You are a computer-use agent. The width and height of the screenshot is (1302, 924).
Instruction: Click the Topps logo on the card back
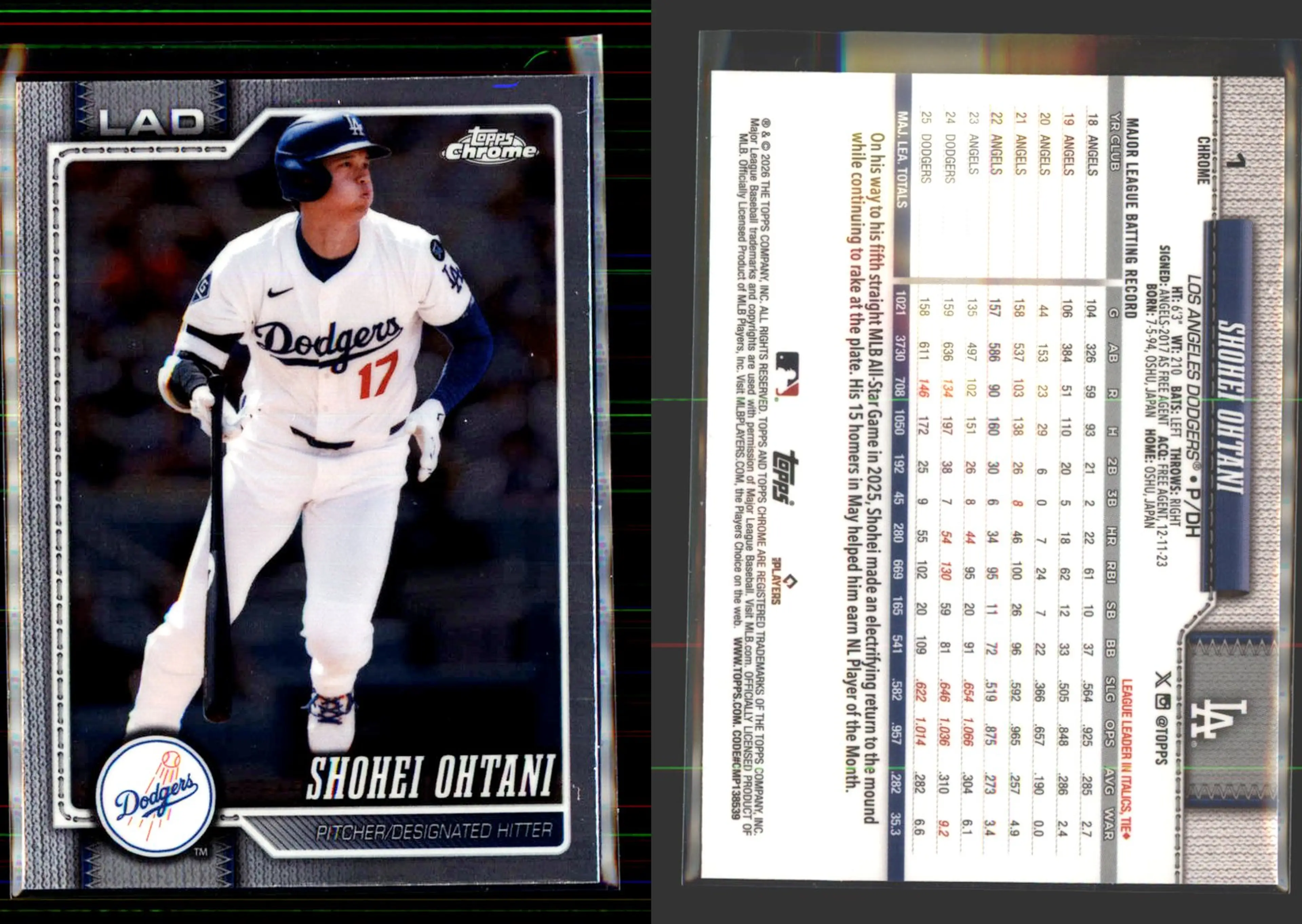(784, 478)
